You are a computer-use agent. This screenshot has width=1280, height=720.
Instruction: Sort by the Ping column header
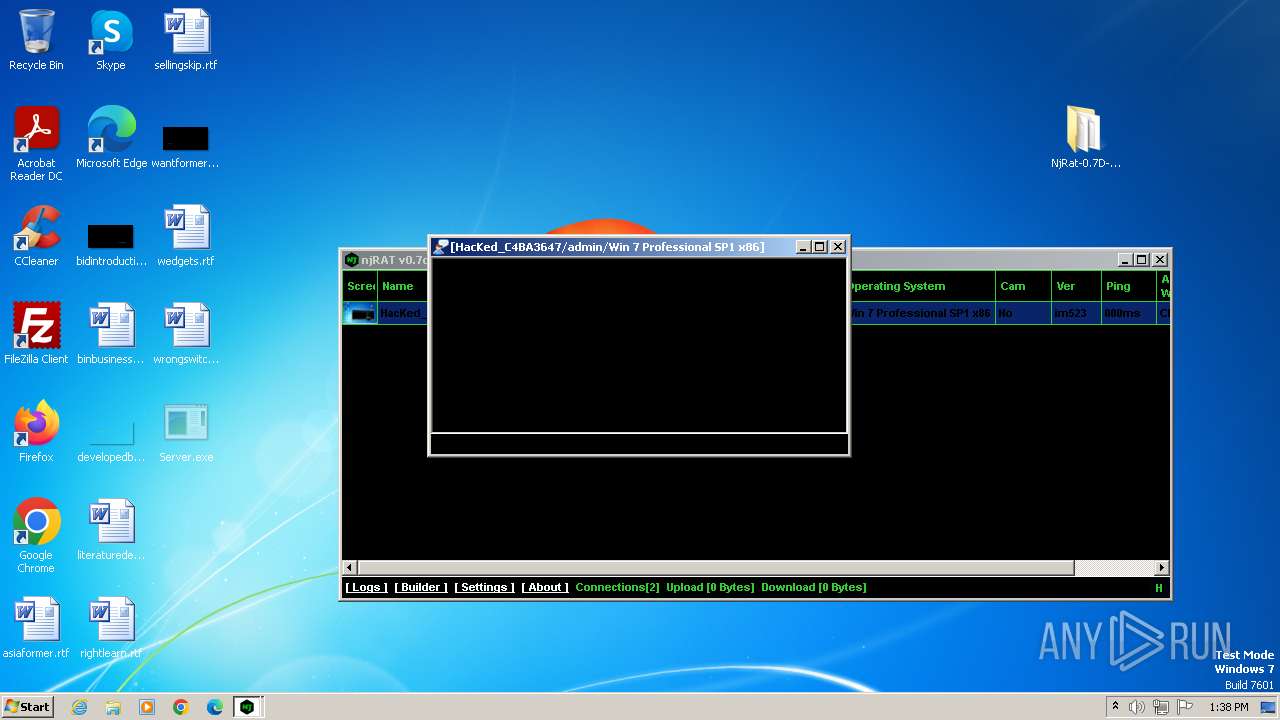[x=1128, y=286]
